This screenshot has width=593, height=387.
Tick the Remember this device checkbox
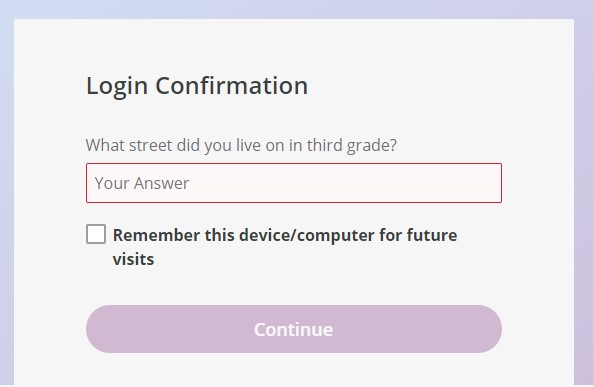(x=96, y=234)
